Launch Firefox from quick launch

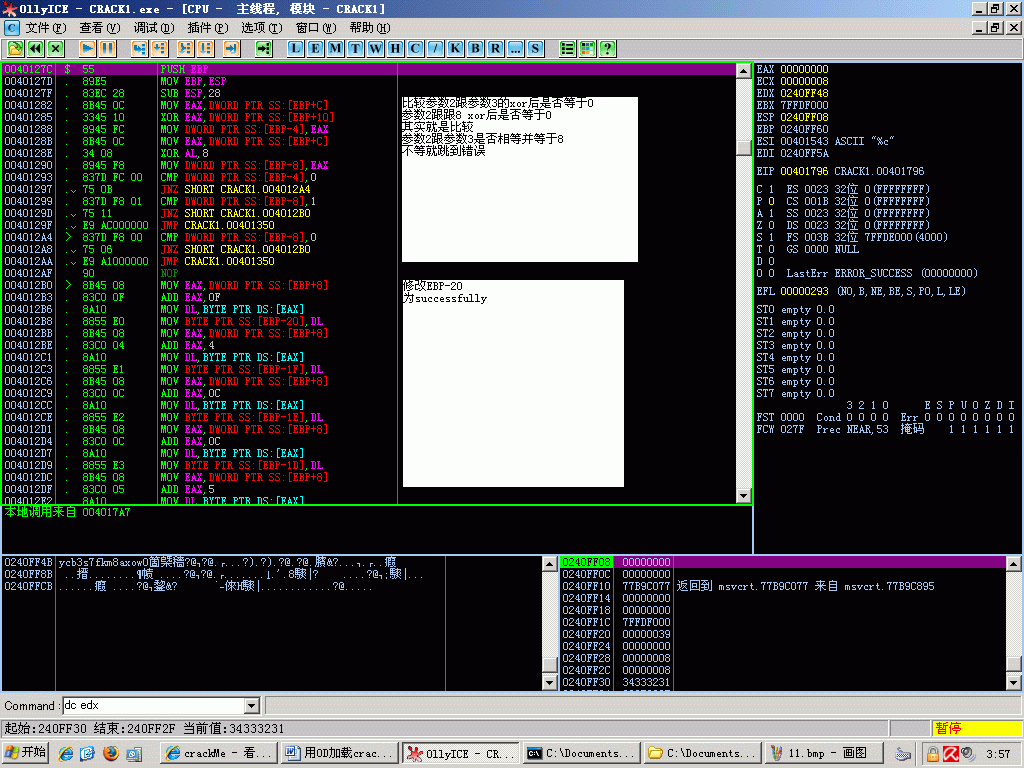click(x=110, y=754)
